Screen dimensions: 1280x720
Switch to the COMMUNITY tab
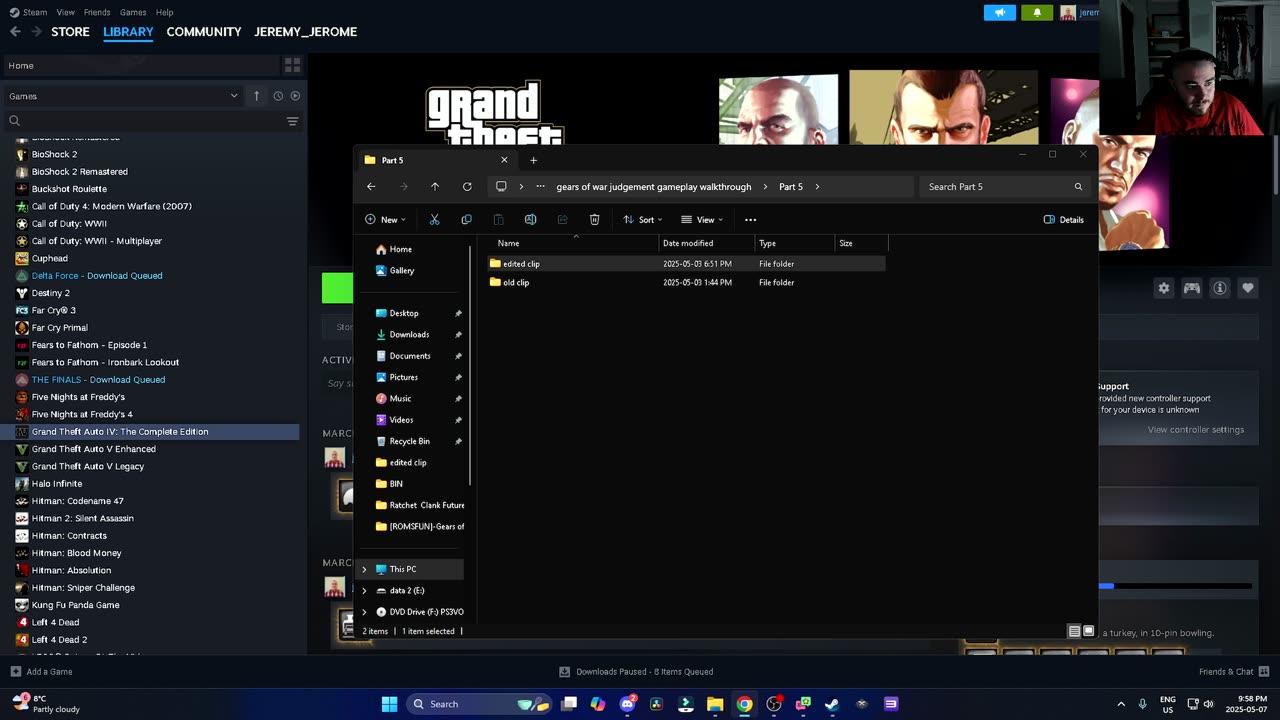pyautogui.click(x=204, y=32)
